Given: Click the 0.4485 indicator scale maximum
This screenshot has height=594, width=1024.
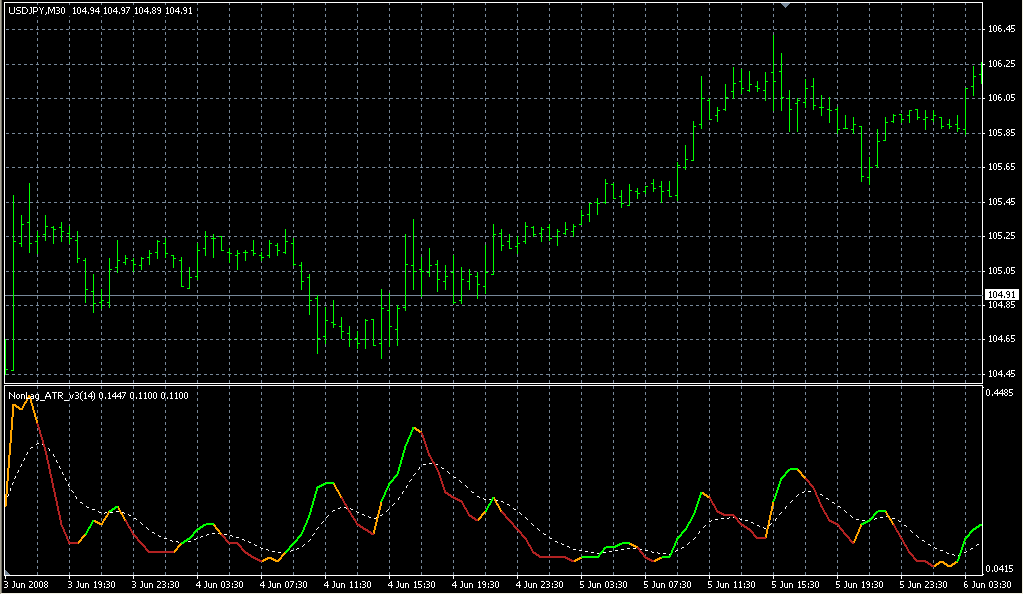Looking at the screenshot, I should [x=1000, y=393].
